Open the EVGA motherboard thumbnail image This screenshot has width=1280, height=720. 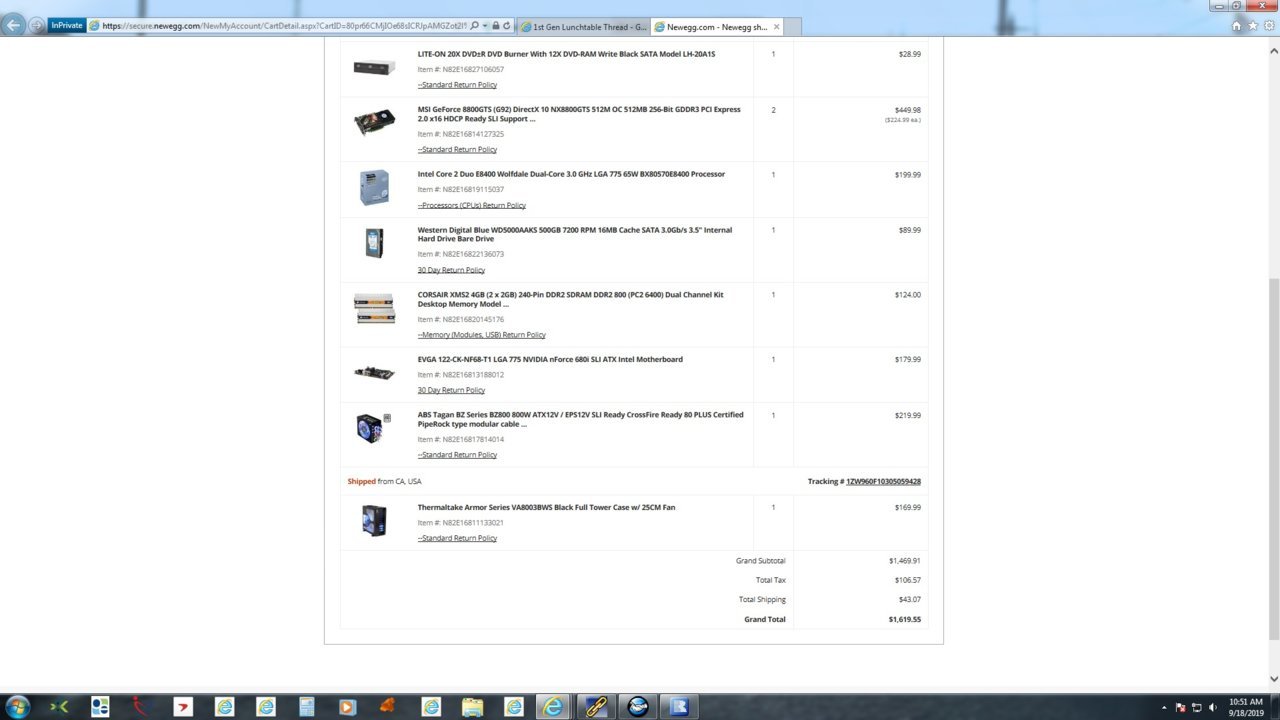point(374,372)
